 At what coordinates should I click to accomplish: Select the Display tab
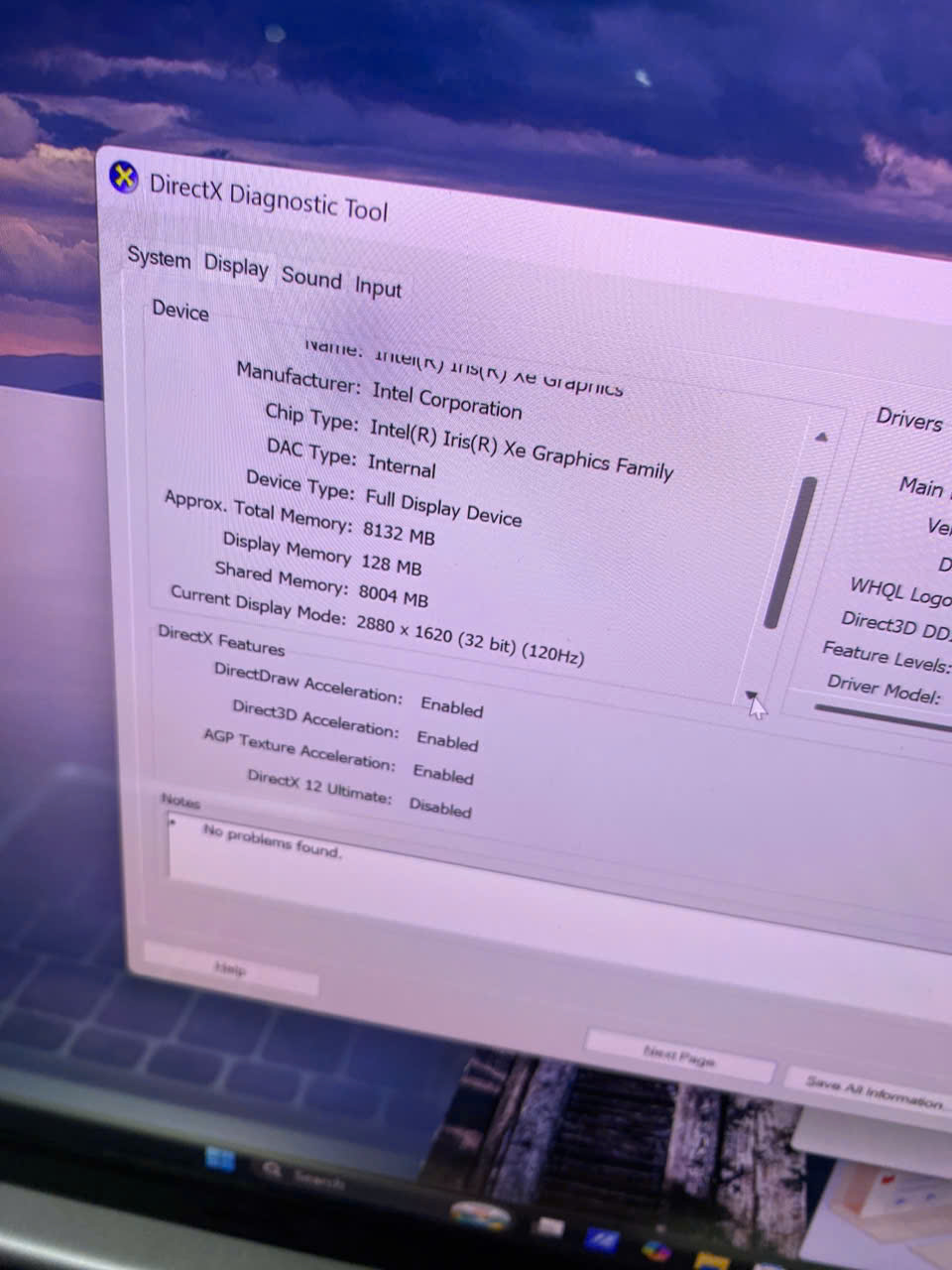coord(236,267)
